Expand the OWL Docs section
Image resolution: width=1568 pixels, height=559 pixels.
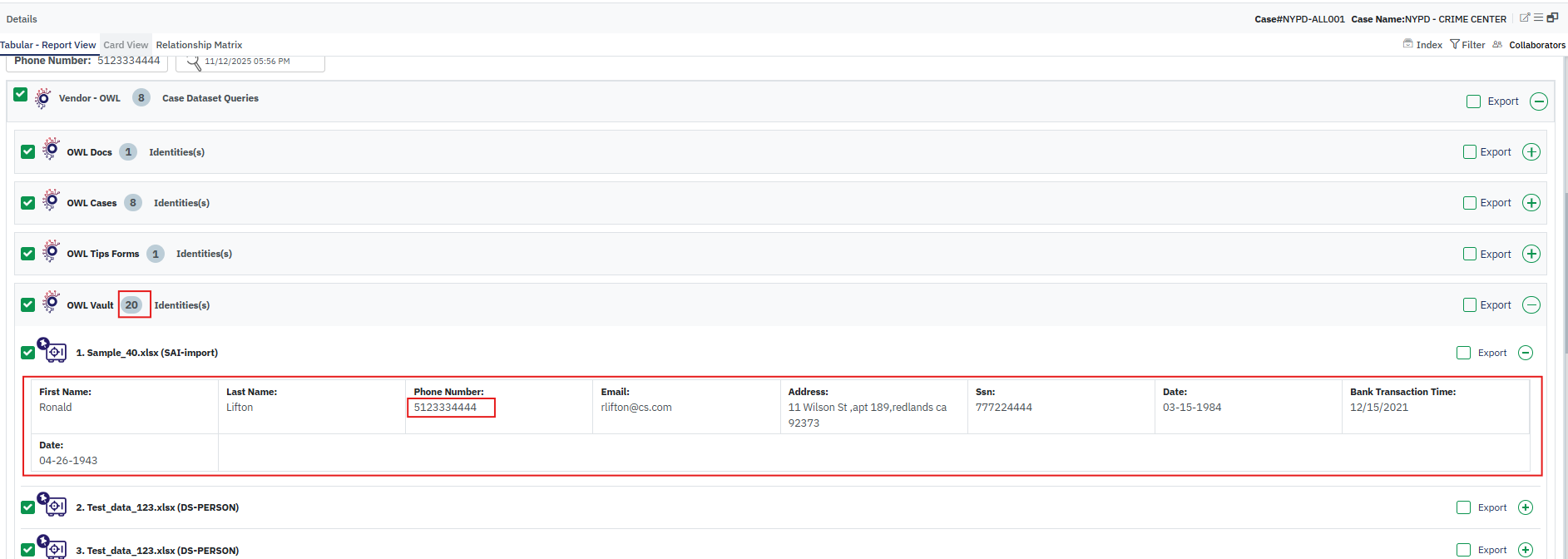click(x=1531, y=152)
